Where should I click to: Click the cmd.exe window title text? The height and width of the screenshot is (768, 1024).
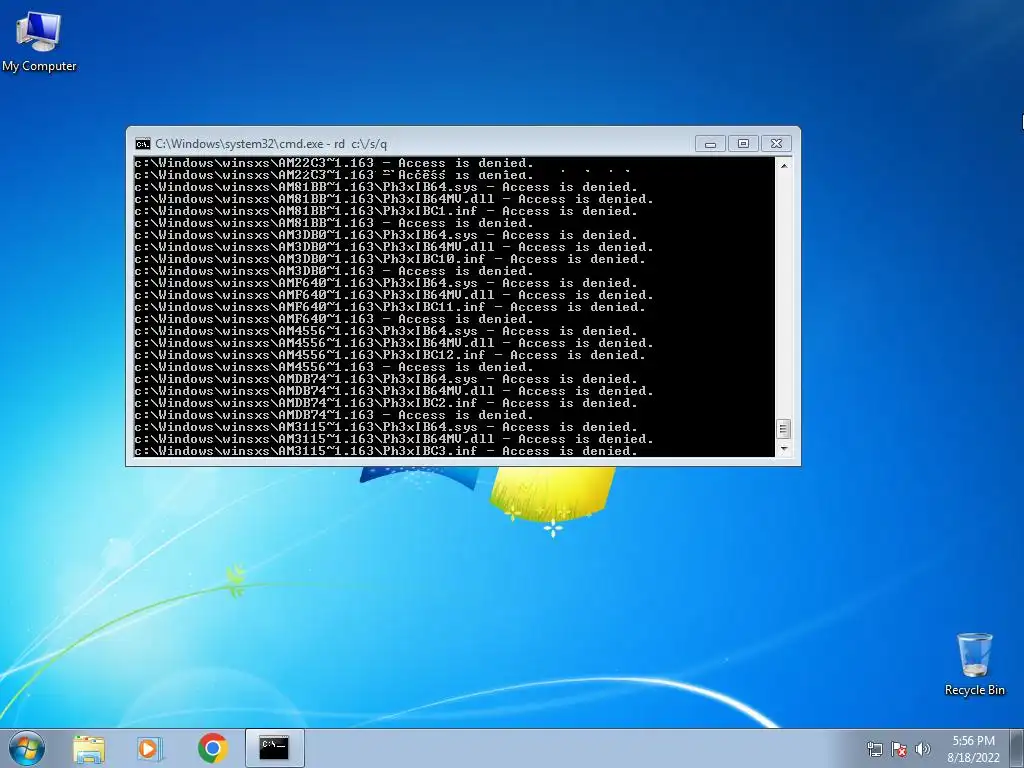point(271,144)
